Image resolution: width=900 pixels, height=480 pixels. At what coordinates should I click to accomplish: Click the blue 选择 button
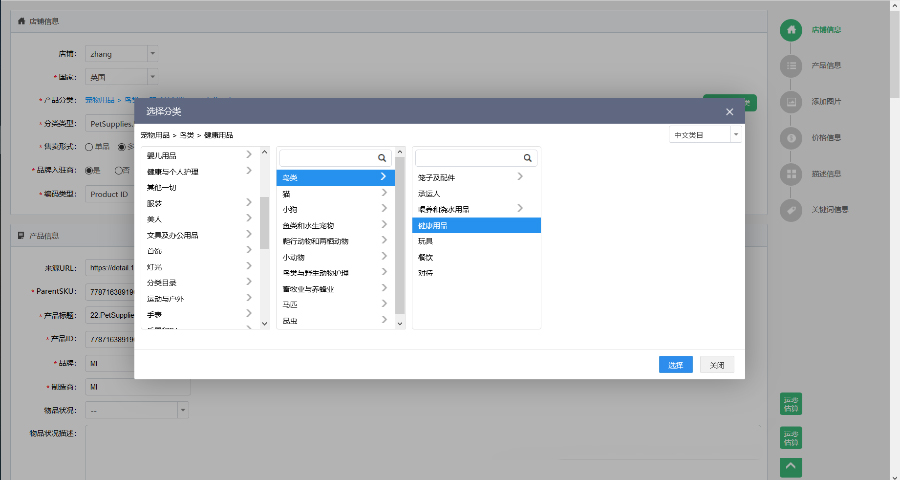(676, 365)
